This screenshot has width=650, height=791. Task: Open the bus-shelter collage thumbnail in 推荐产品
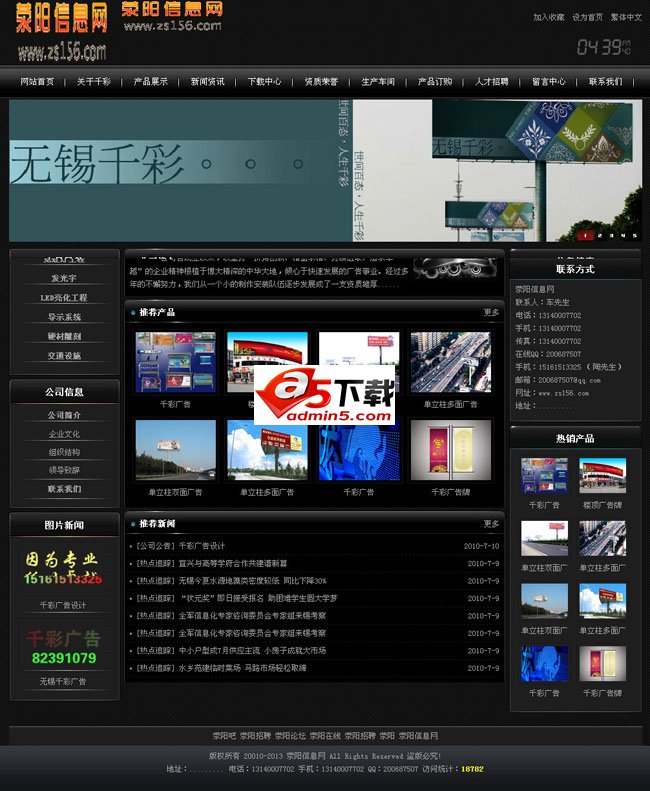[176, 362]
